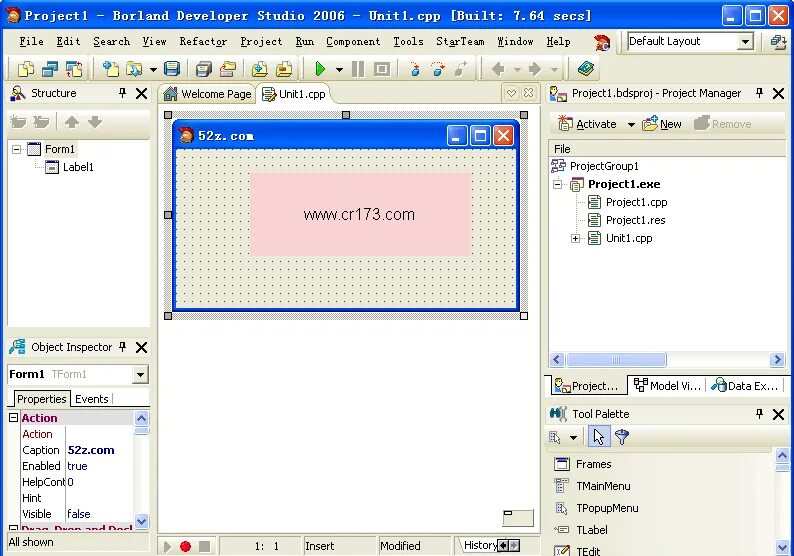Open the Run button dropdown arrow
The height and width of the screenshot is (556, 794).
pyautogui.click(x=339, y=69)
